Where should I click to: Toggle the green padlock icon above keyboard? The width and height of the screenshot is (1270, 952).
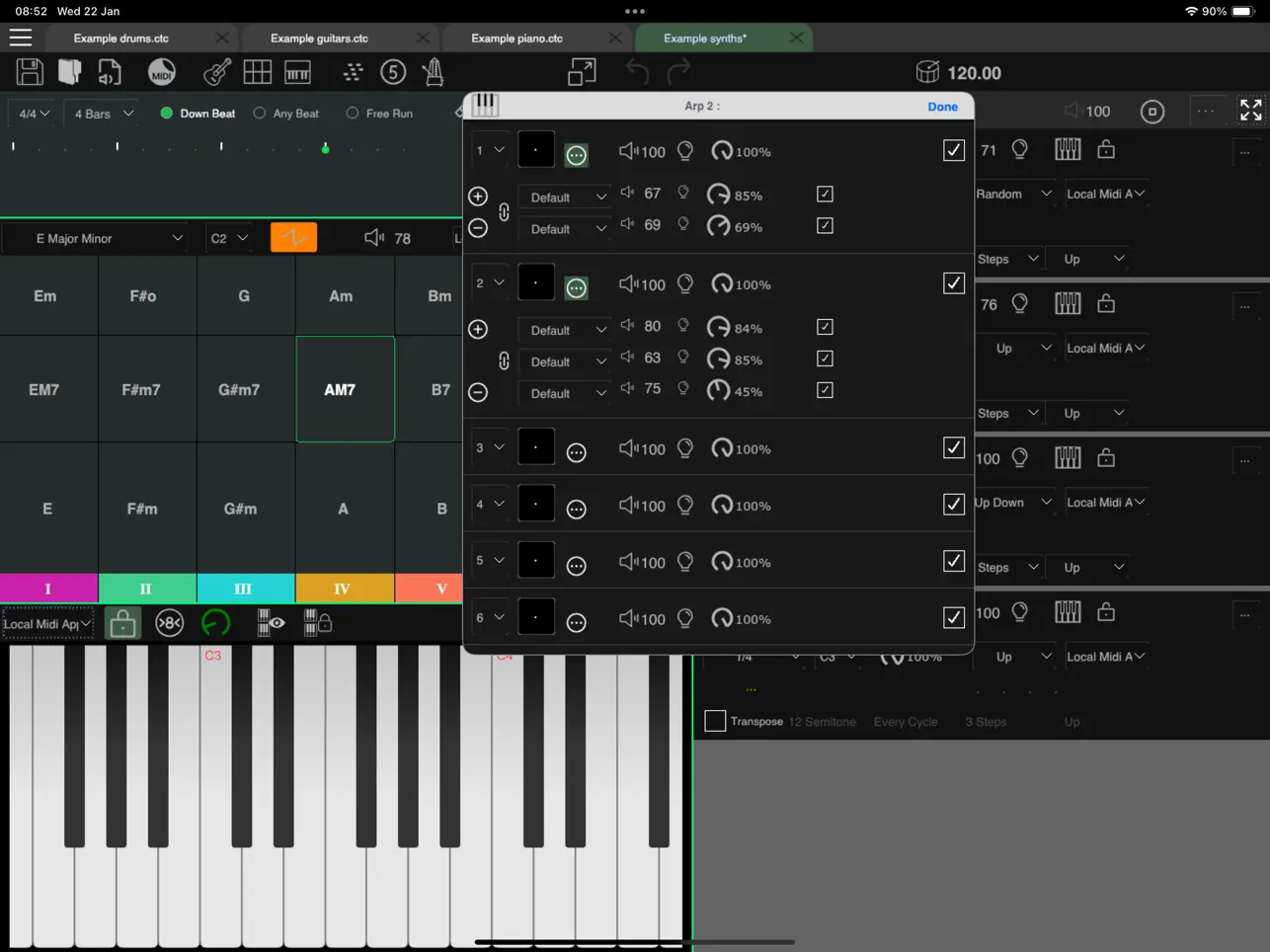[122, 623]
